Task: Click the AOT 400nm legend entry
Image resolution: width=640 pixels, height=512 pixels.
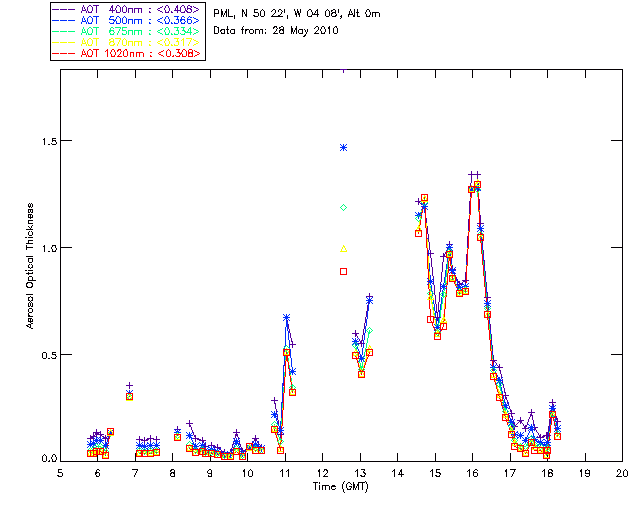Action: pos(140,9)
